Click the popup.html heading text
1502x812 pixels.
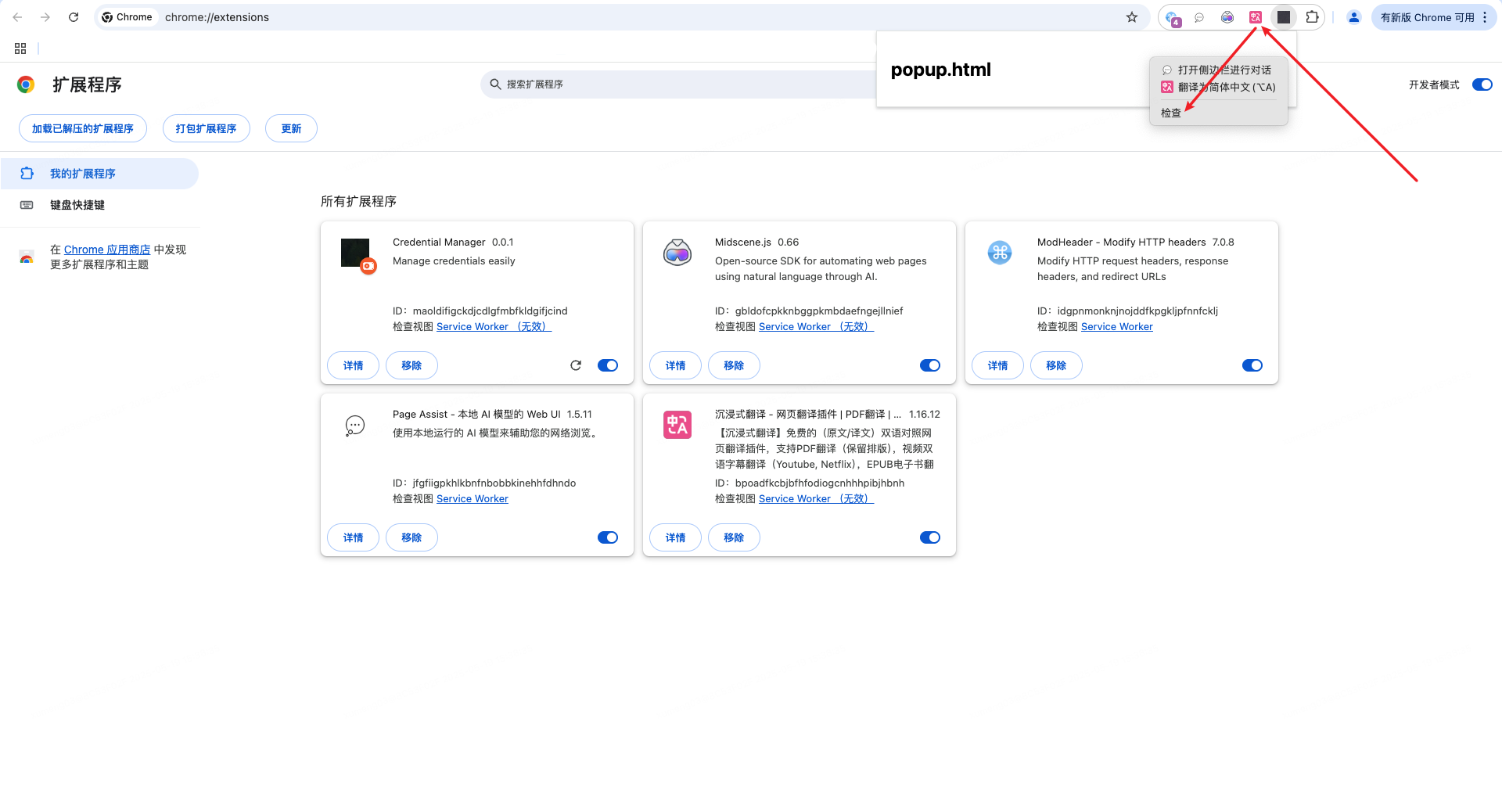point(941,70)
